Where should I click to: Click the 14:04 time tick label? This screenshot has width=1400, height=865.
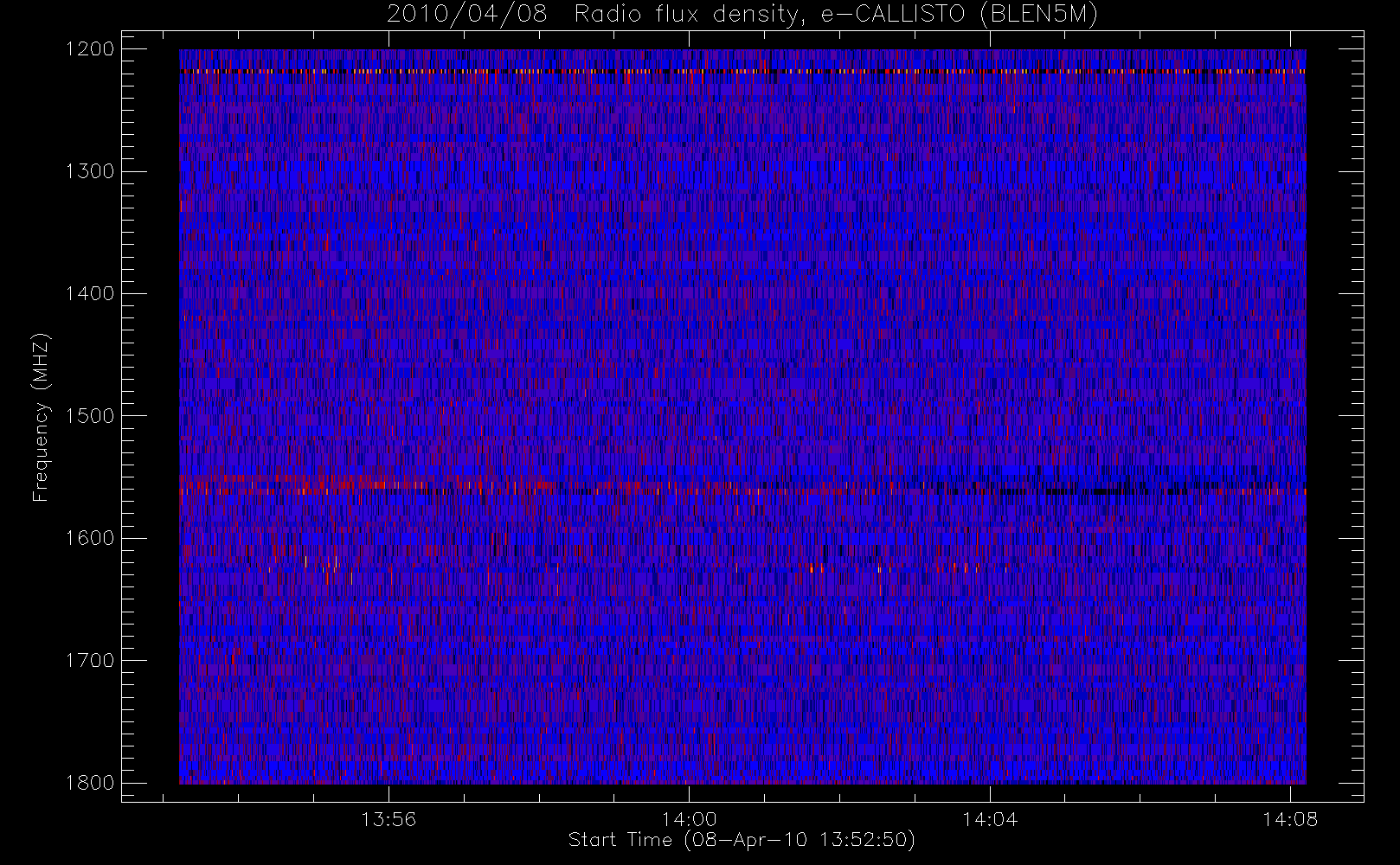point(990,818)
